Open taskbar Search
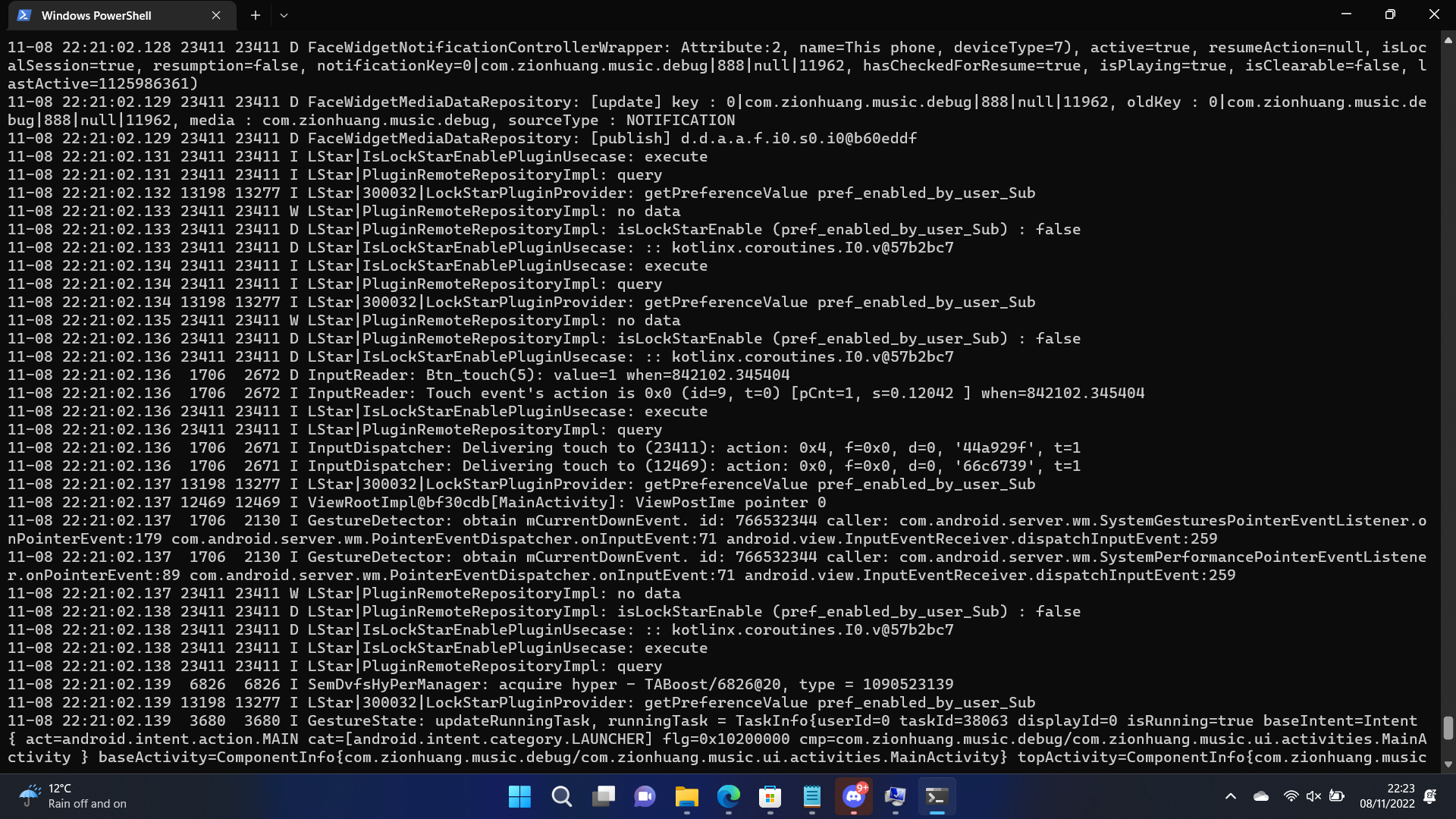The width and height of the screenshot is (1456, 819). tap(561, 796)
